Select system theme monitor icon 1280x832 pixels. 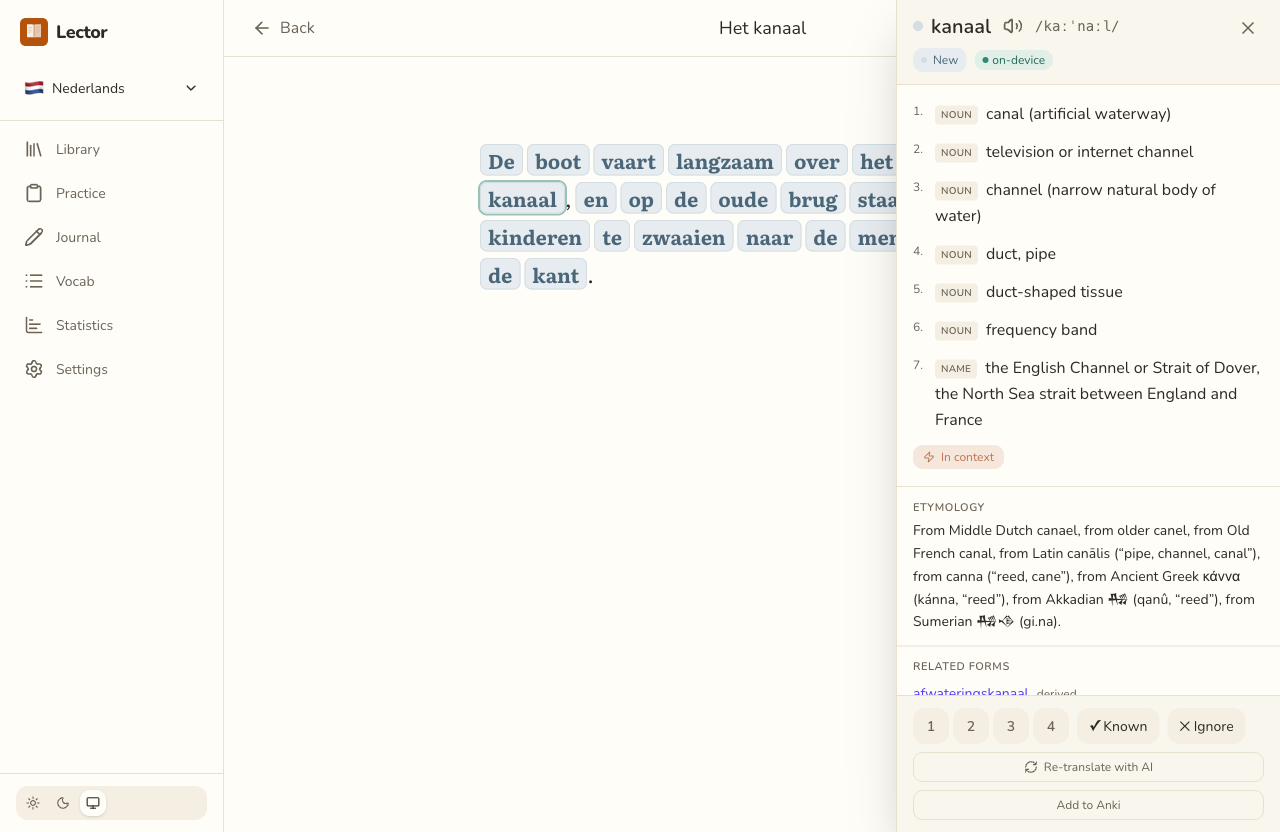93,803
